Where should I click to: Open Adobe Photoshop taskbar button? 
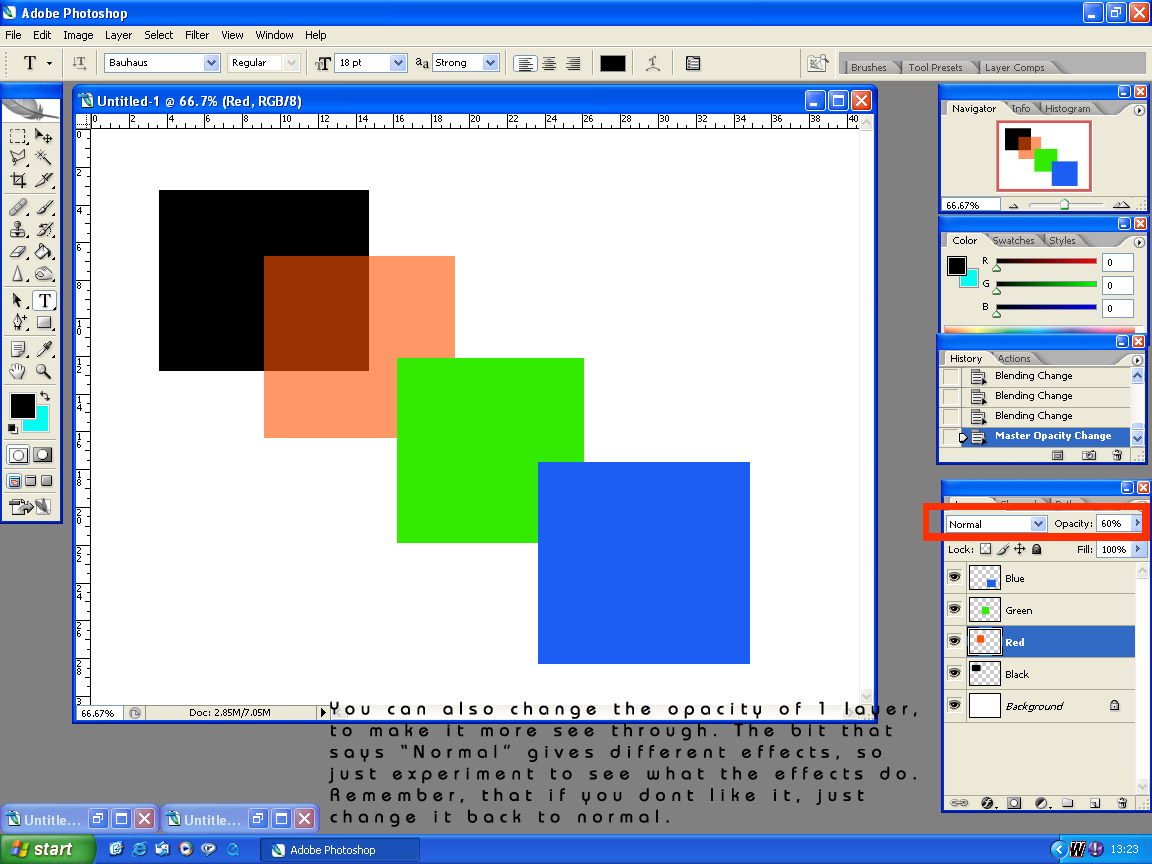(x=339, y=850)
